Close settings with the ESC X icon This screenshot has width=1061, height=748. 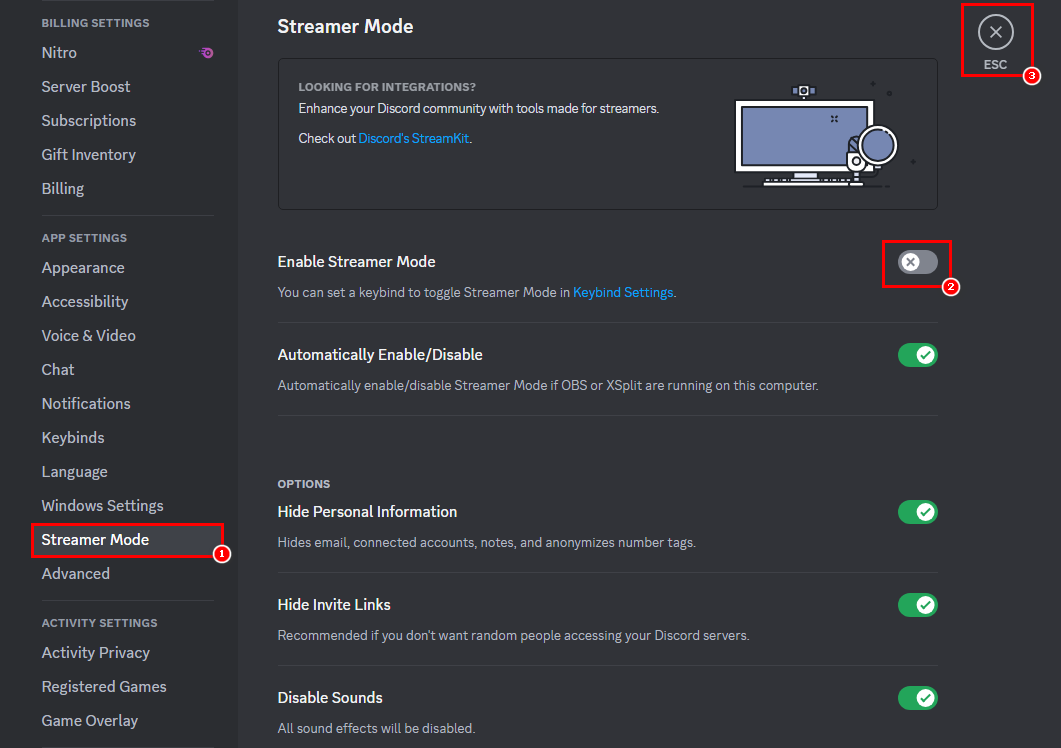coord(995,33)
